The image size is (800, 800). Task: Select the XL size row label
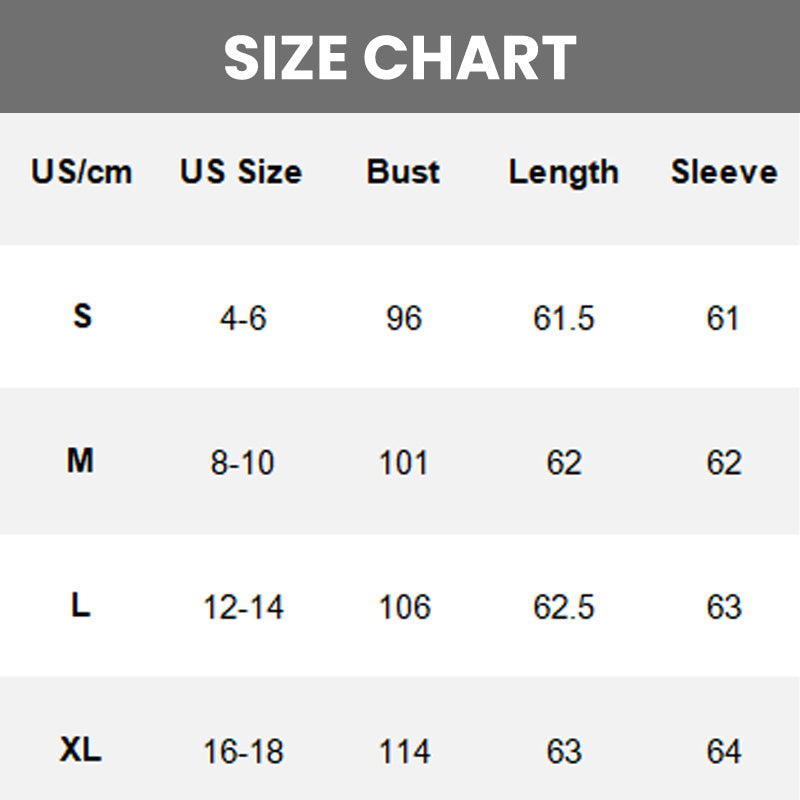tap(80, 750)
